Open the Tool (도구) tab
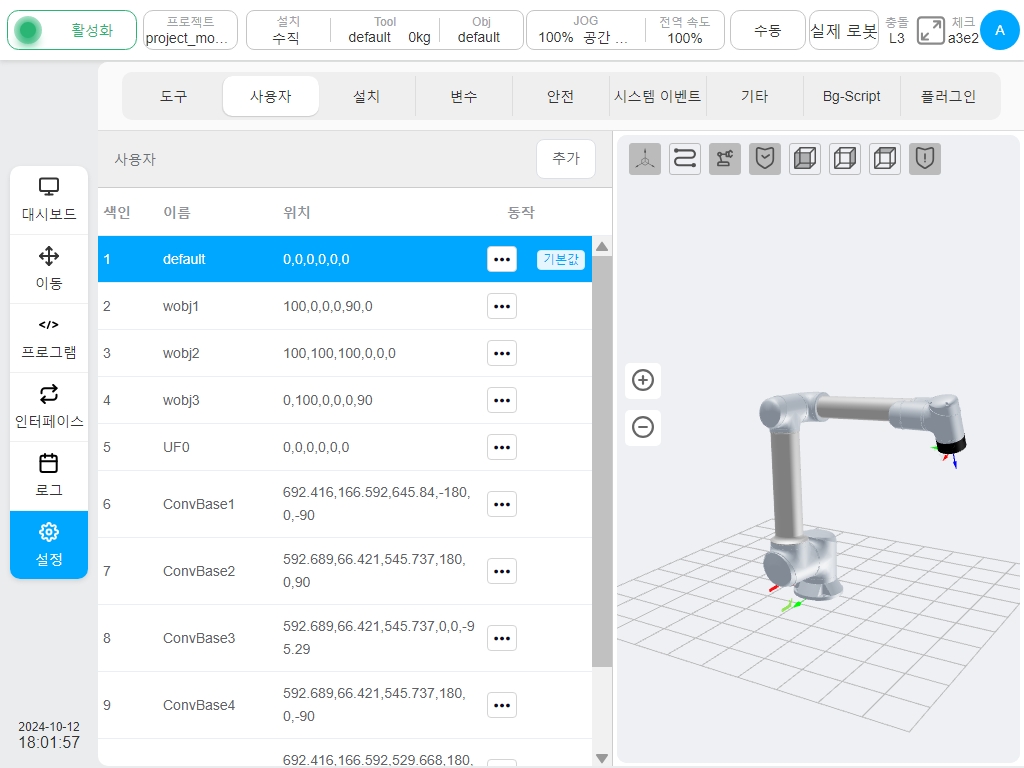The width and height of the screenshot is (1024, 768). 173,96
